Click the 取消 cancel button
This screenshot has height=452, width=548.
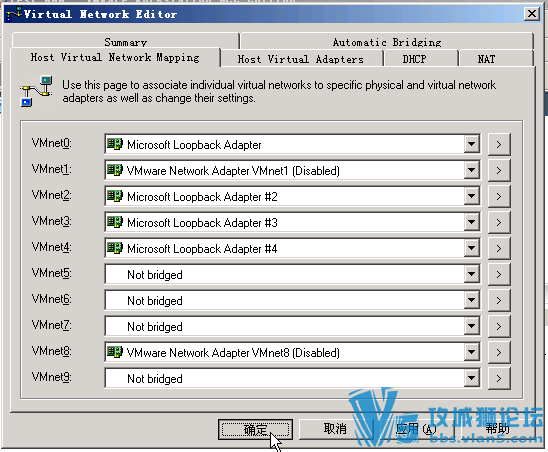(x=335, y=429)
